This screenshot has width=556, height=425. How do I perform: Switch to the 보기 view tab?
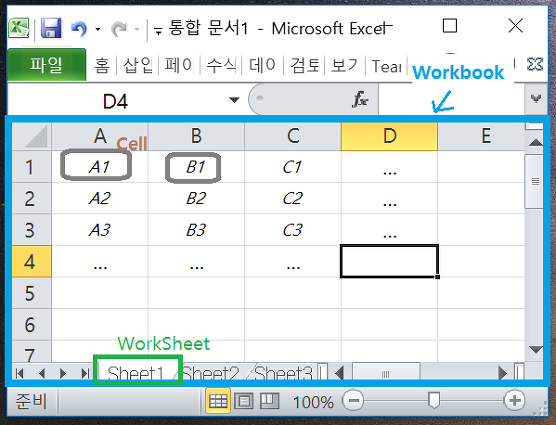(x=345, y=66)
